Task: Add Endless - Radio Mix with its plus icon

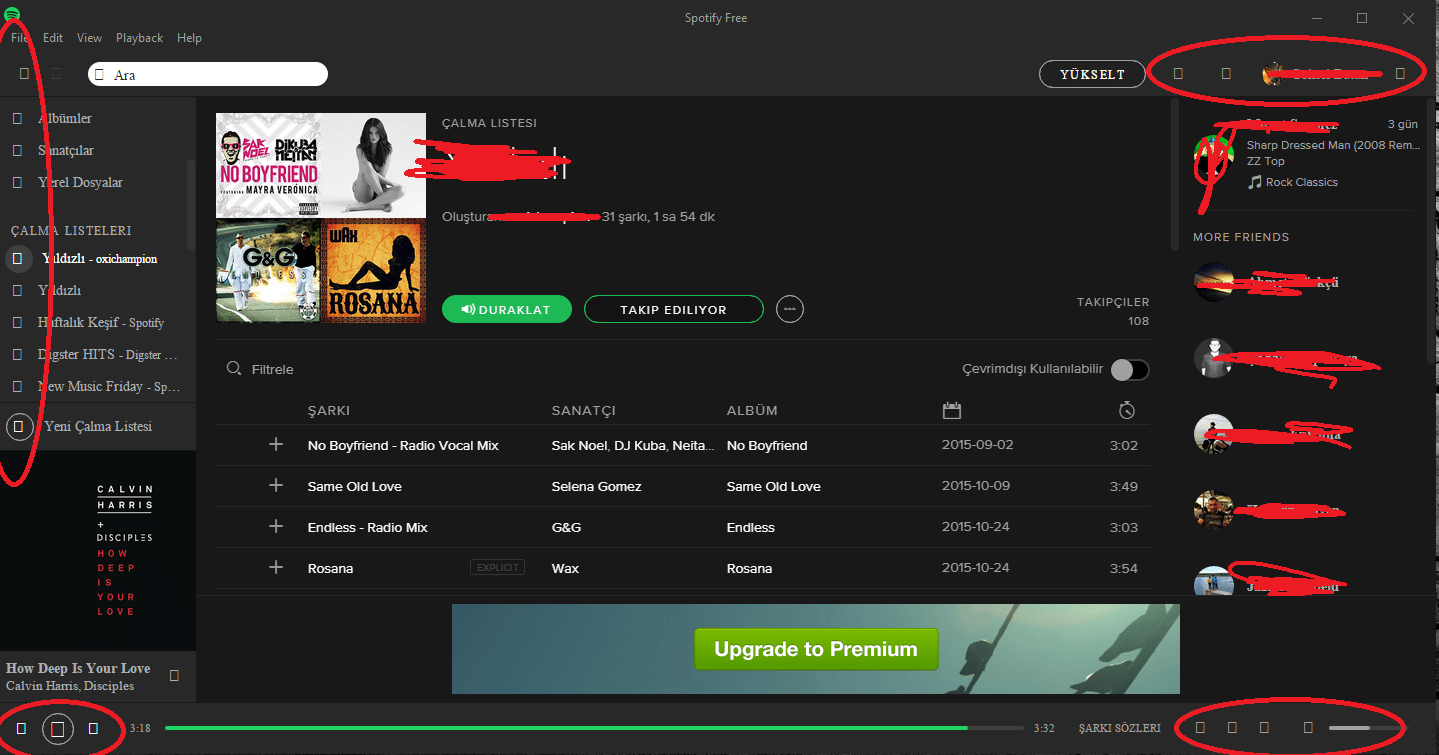Action: [x=276, y=527]
